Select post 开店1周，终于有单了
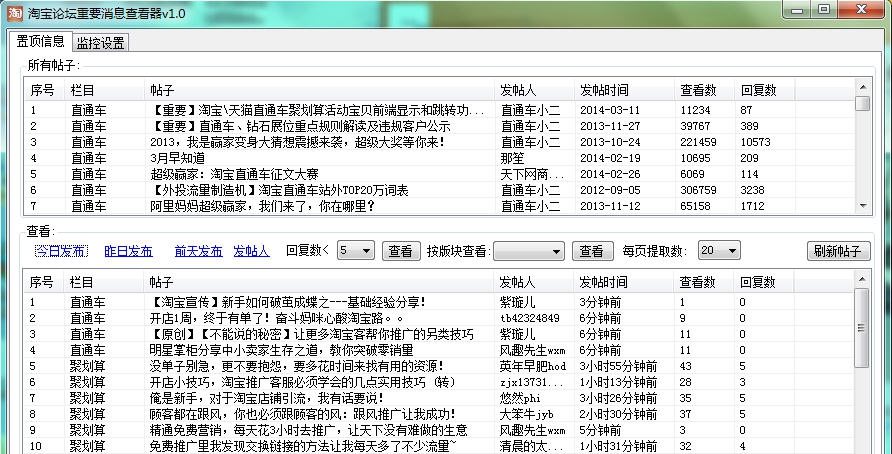This screenshot has width=892, height=454. (x=277, y=319)
